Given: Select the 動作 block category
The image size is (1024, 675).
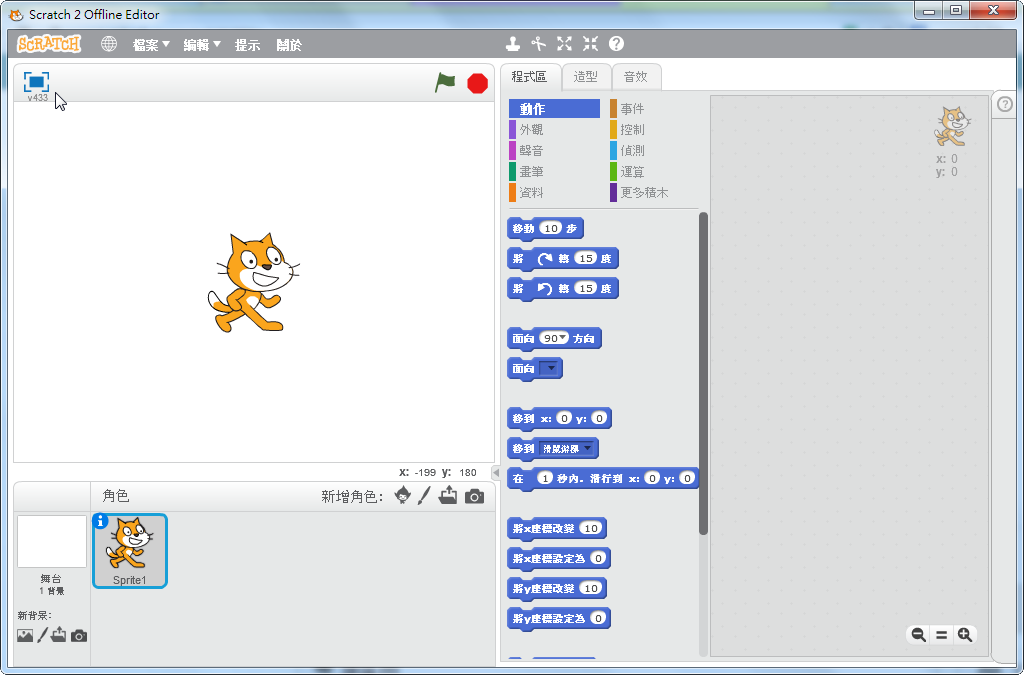Looking at the screenshot, I should [554, 108].
